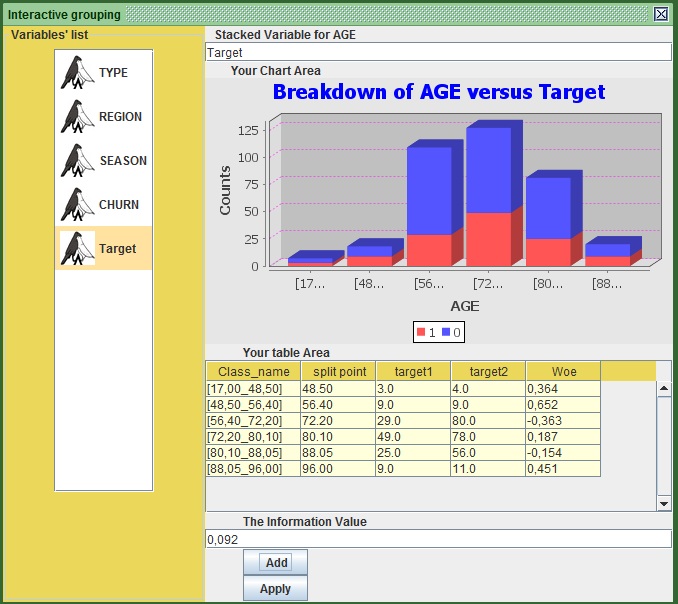This screenshot has height=604, width=678.
Task: Click the bird icon beside REGION
Action: click(x=77, y=117)
